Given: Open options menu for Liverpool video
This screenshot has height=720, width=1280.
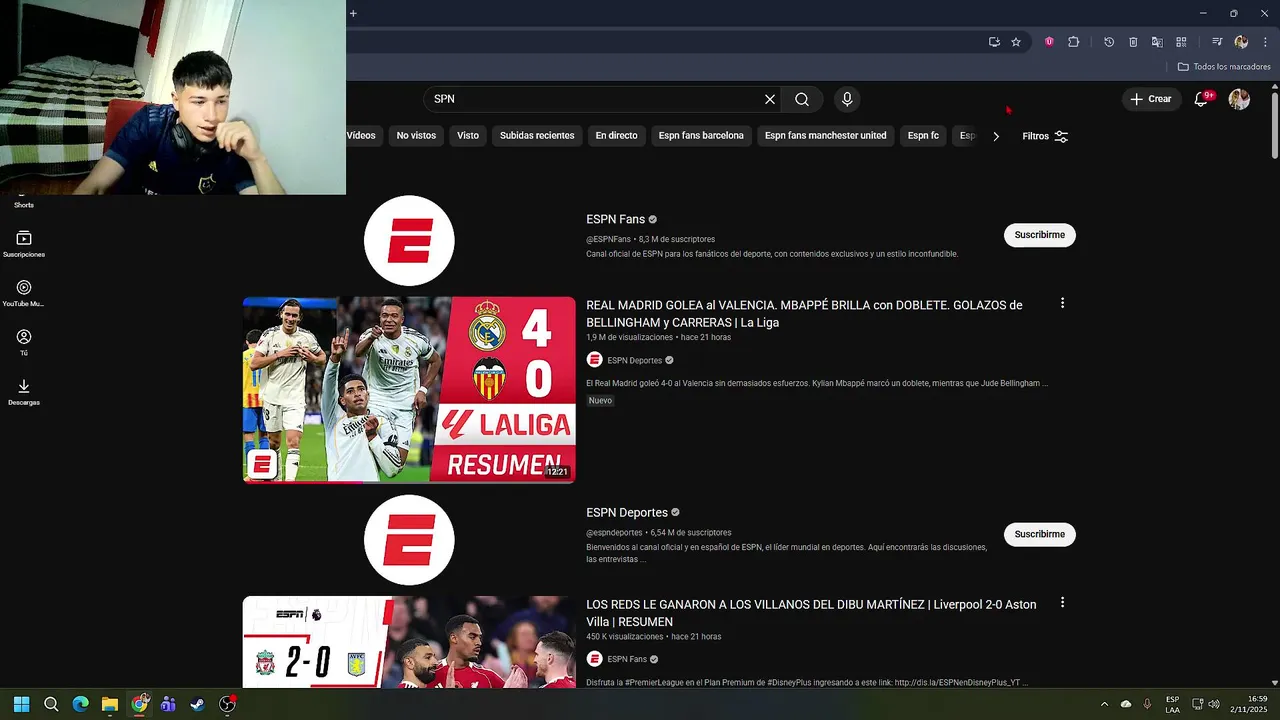Looking at the screenshot, I should click(1062, 603).
